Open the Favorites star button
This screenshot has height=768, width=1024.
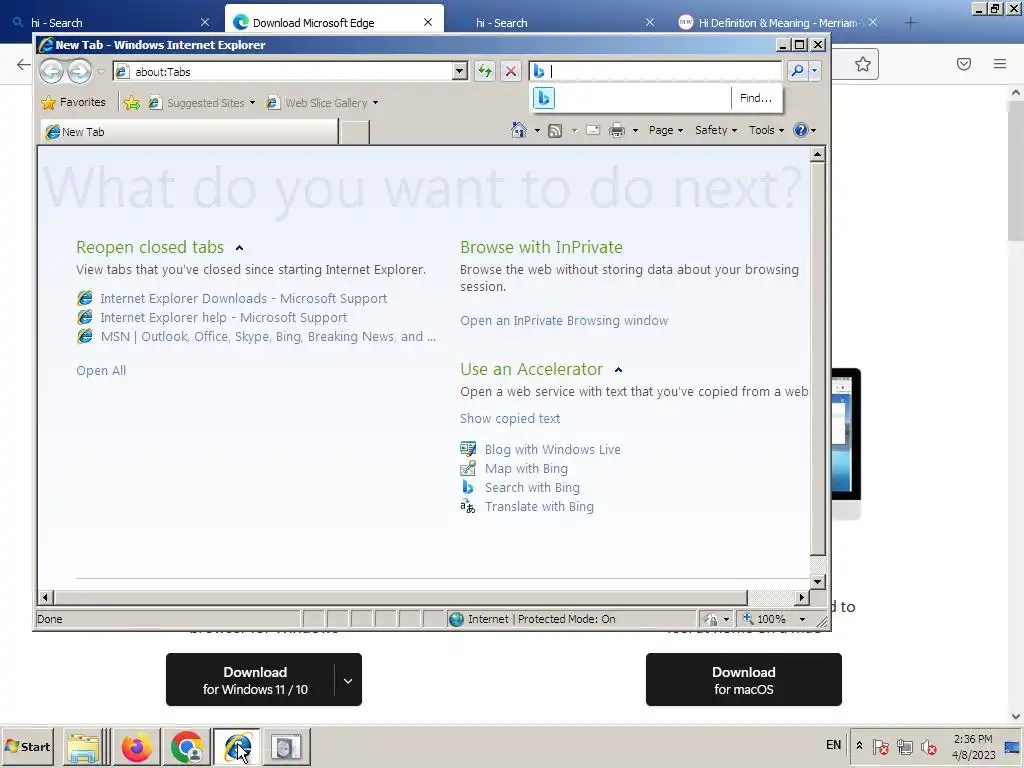pyautogui.click(x=73, y=103)
